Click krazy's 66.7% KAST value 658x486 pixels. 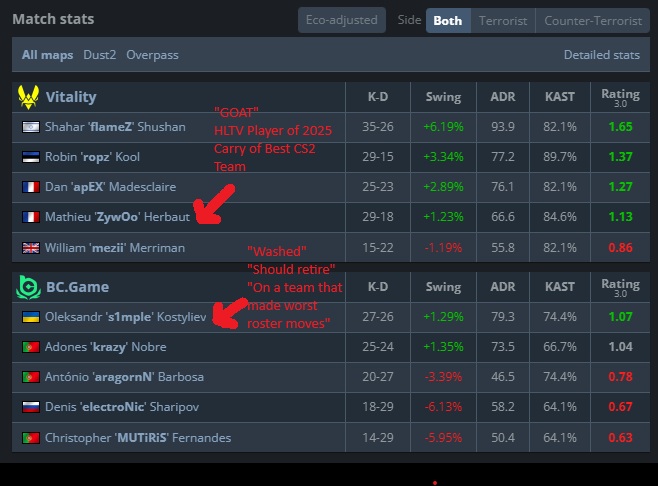pyautogui.click(x=560, y=347)
